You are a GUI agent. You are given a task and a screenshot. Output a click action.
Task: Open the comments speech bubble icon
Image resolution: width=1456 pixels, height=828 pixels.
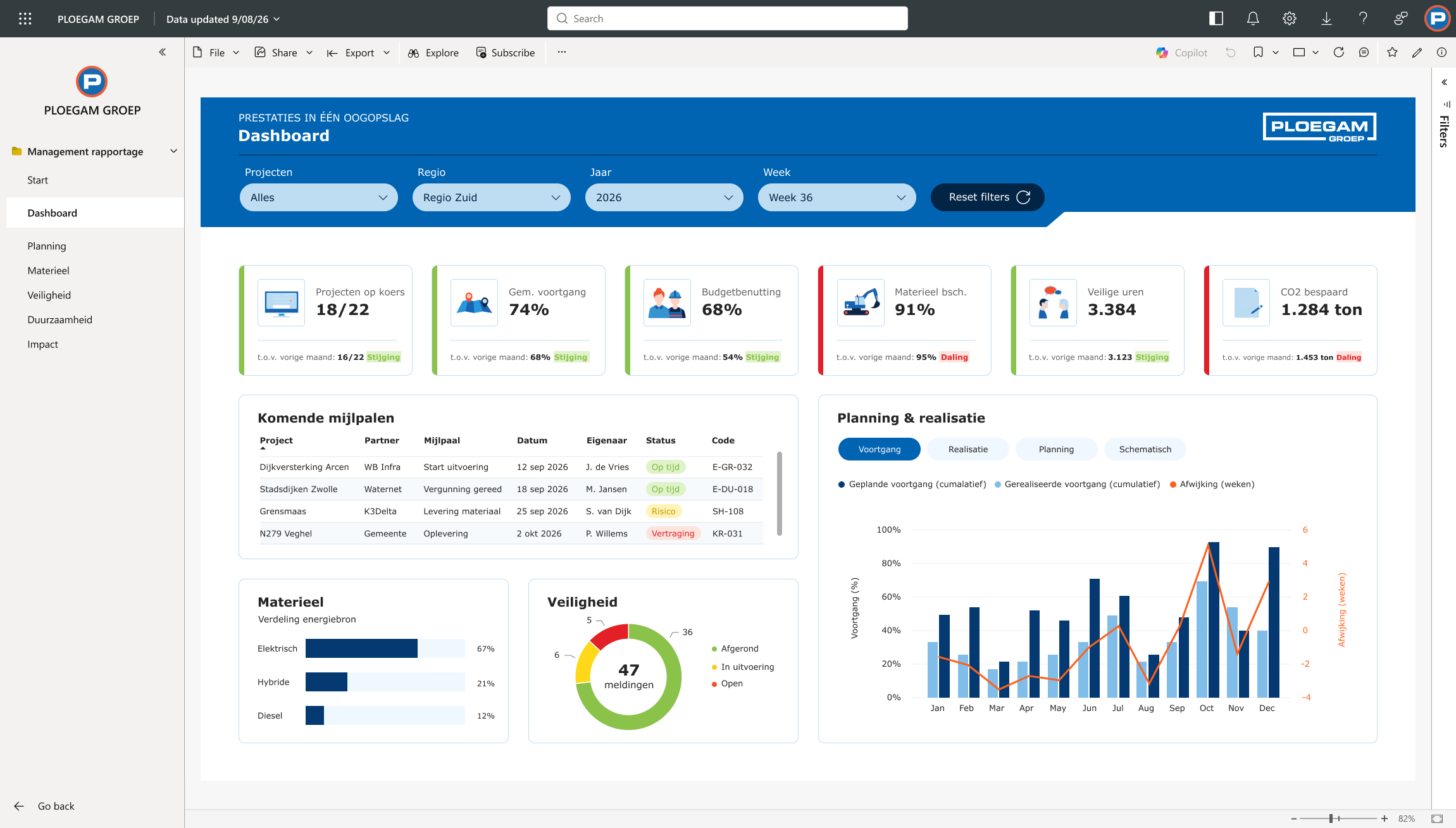(x=1364, y=53)
